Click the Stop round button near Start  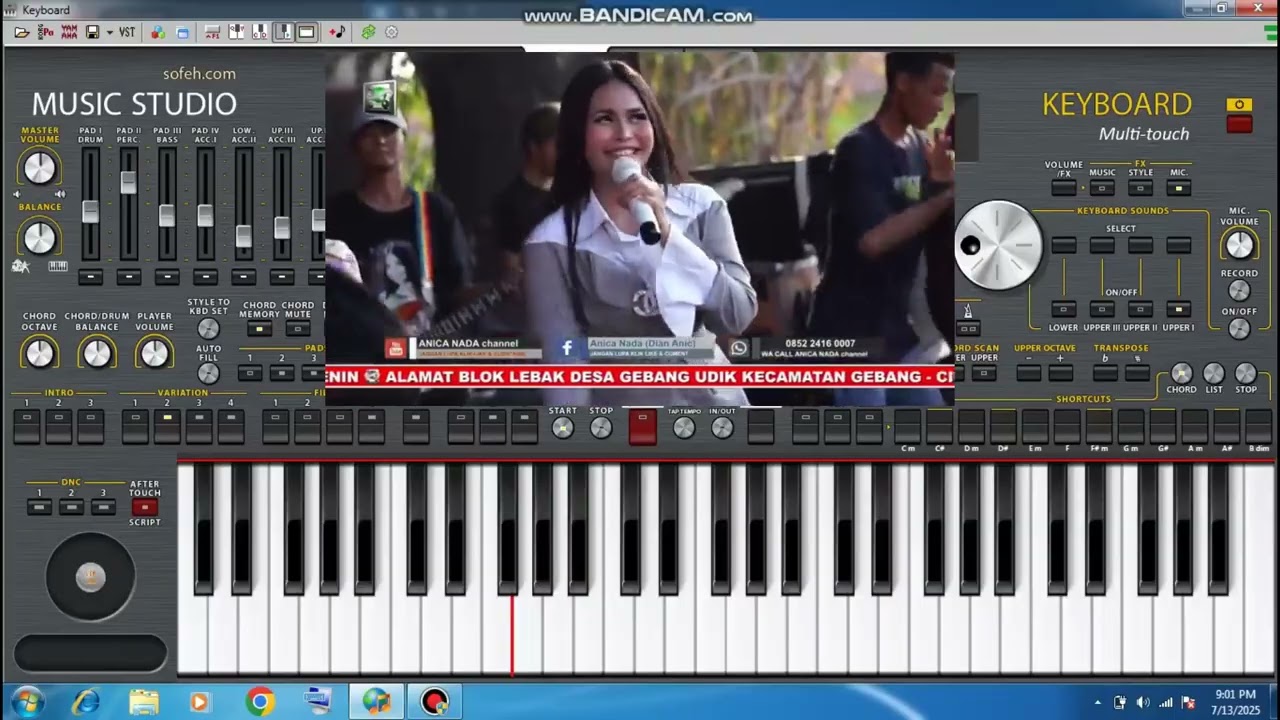[601, 428]
